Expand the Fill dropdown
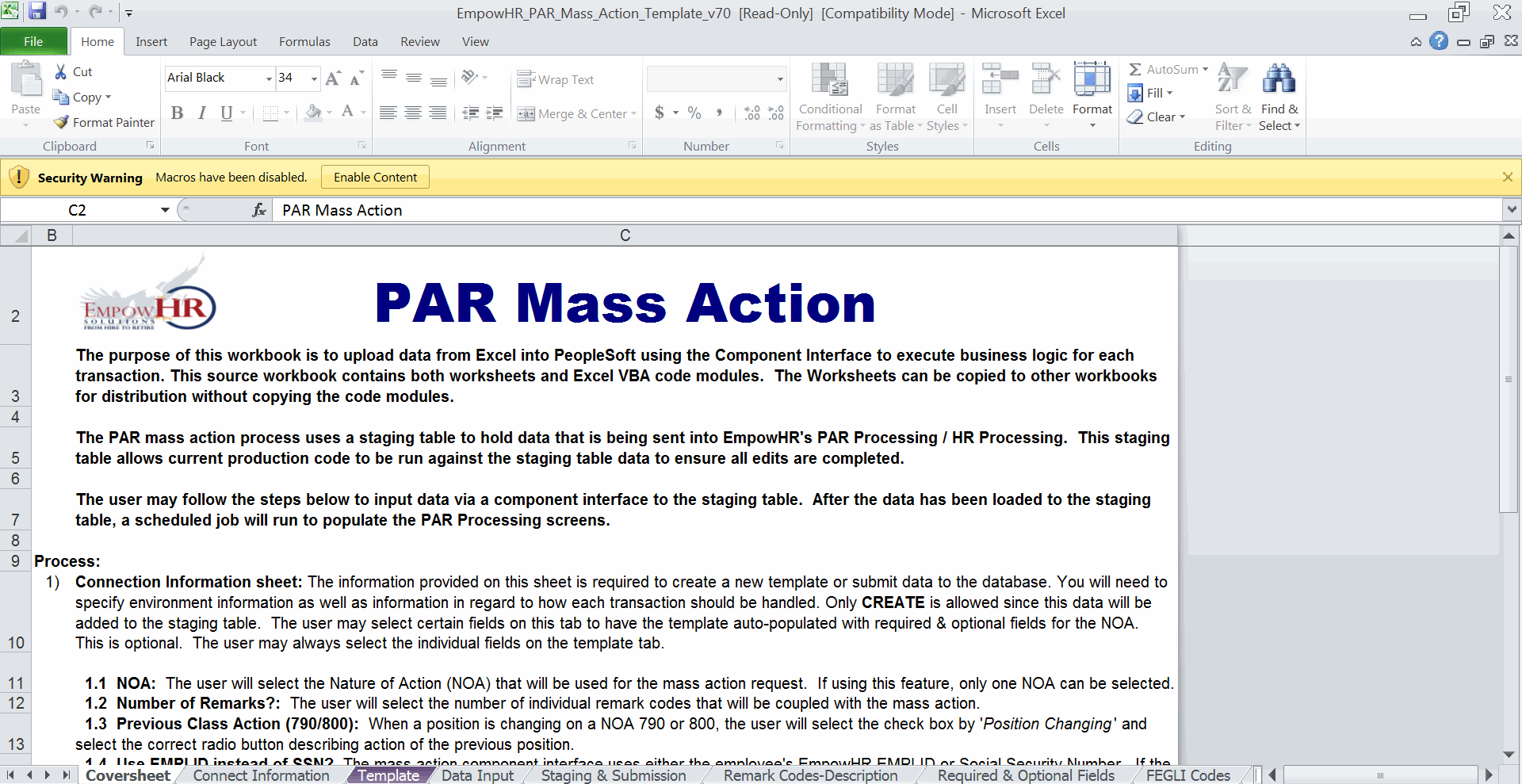The width and height of the screenshot is (1522, 784). point(1169,93)
